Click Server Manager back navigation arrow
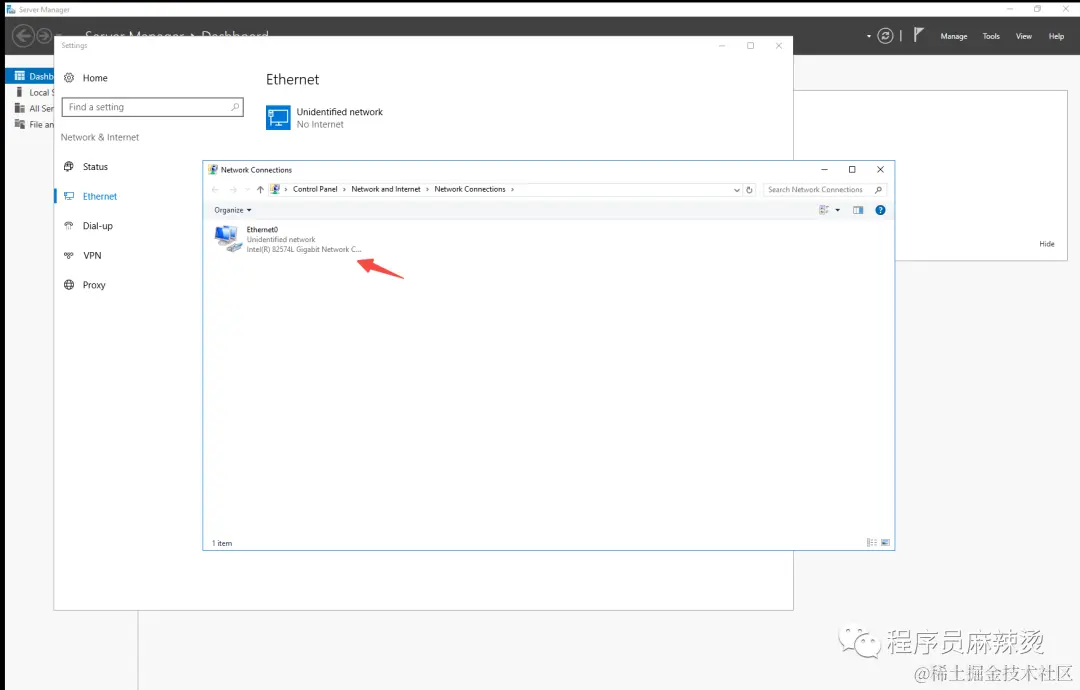 click(x=23, y=35)
